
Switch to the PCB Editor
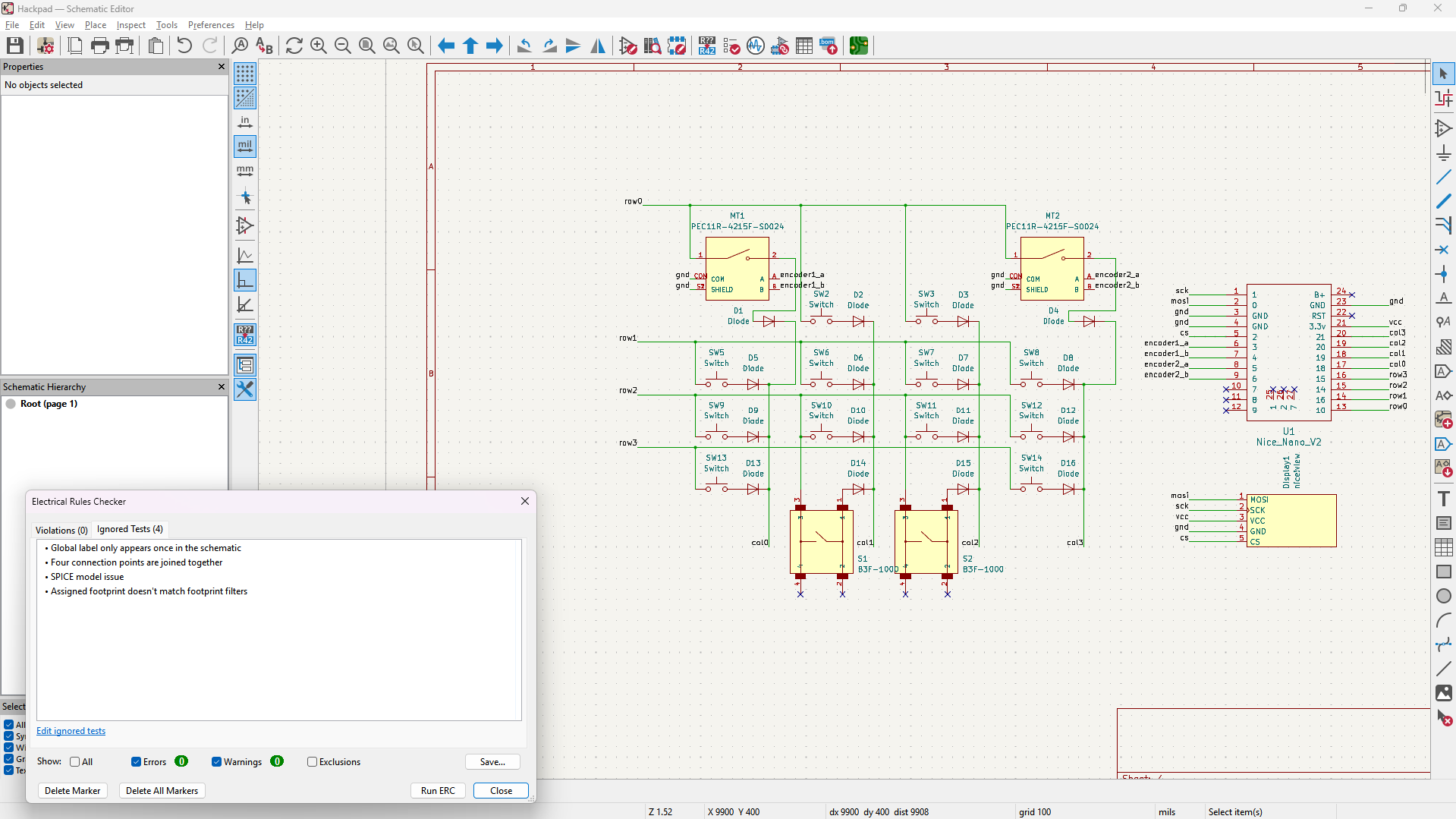pyautogui.click(x=859, y=46)
